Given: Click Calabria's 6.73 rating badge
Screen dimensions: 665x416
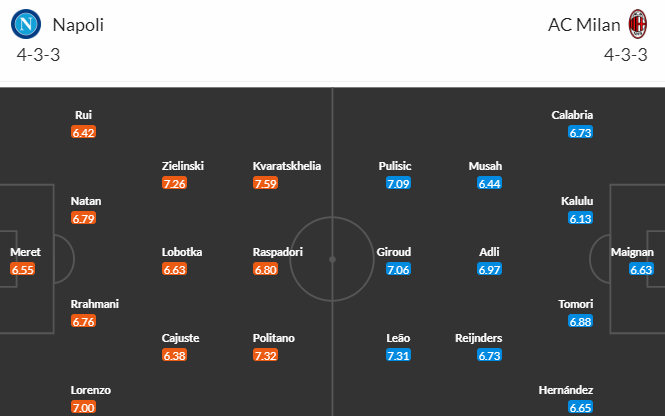Looking at the screenshot, I should [x=580, y=132].
